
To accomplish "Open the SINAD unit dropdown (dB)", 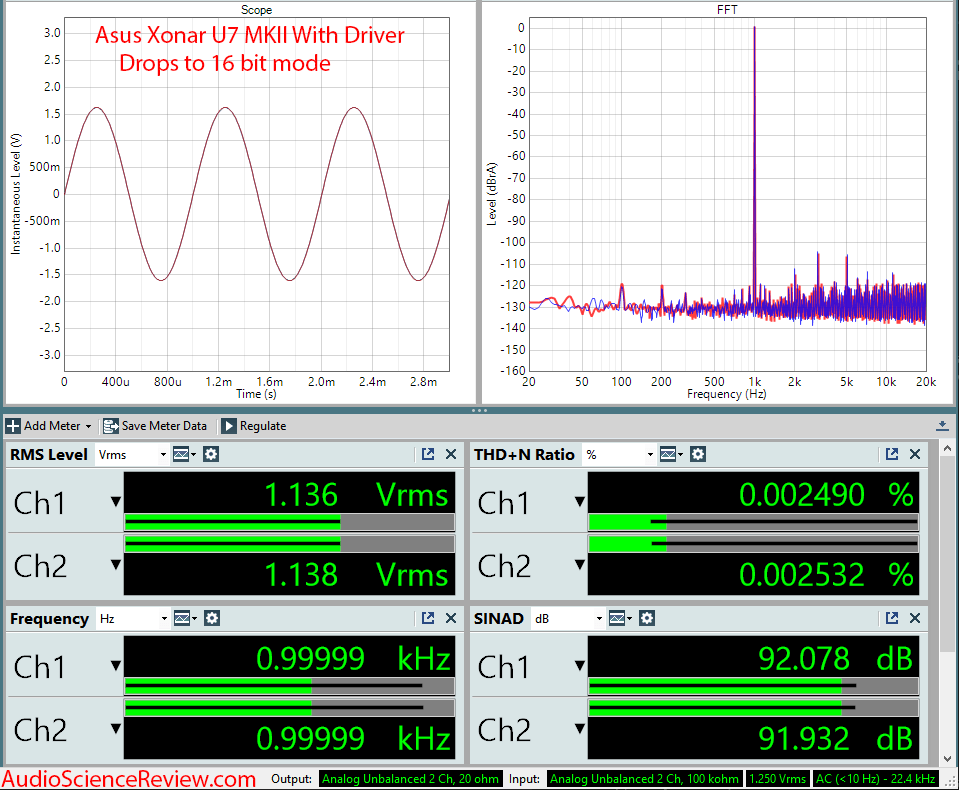I will (568, 619).
